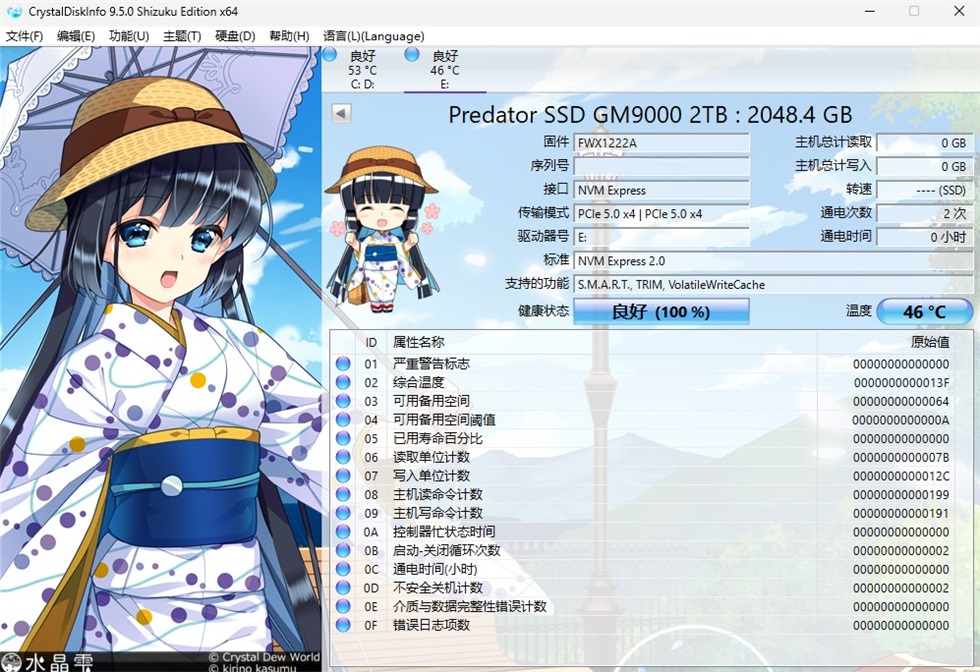This screenshot has height=672, width=980.
Task: Open the 语言(L)(Language) menu
Action: click(373, 36)
